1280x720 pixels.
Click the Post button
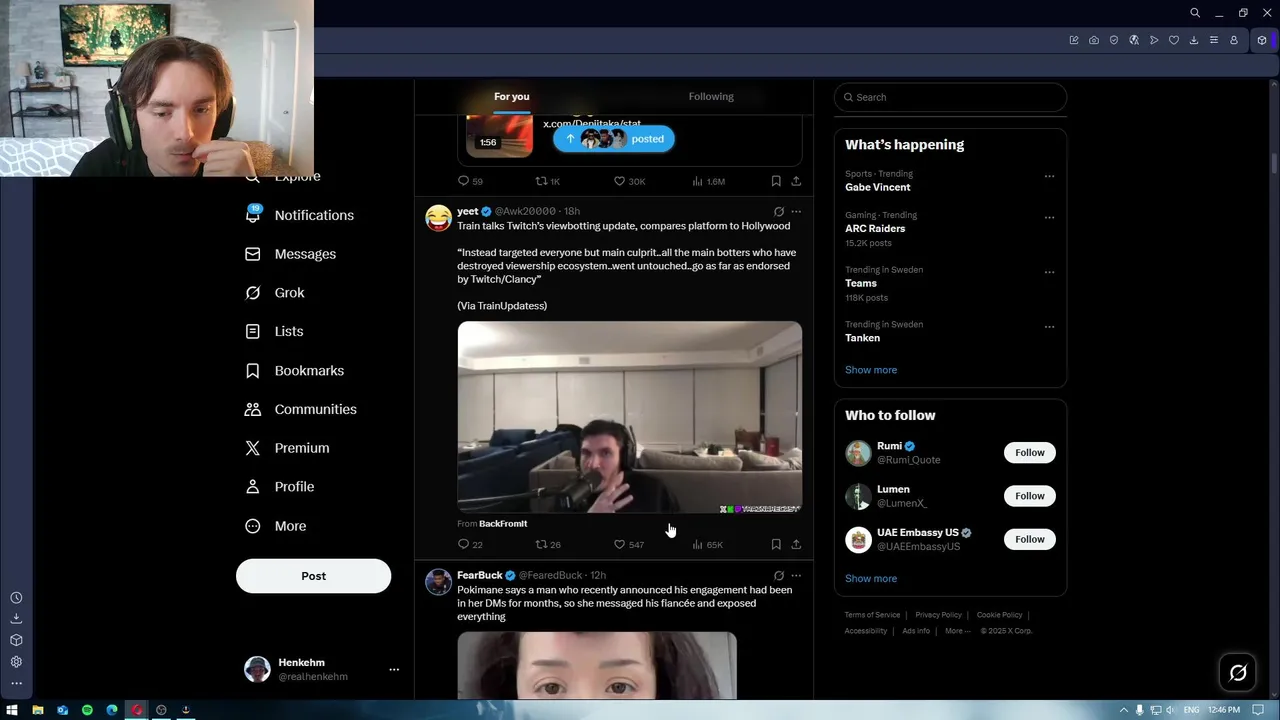pyautogui.click(x=313, y=576)
